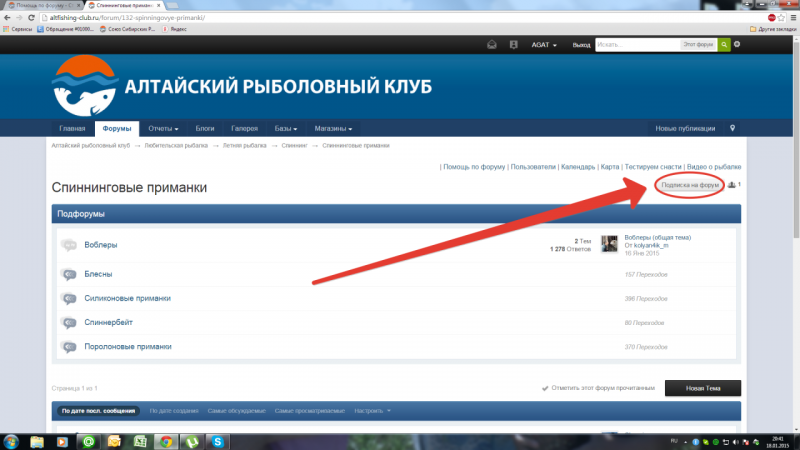The height and width of the screenshot is (450, 800).
Task: Open Skype from the Windows taskbar
Action: click(x=216, y=440)
